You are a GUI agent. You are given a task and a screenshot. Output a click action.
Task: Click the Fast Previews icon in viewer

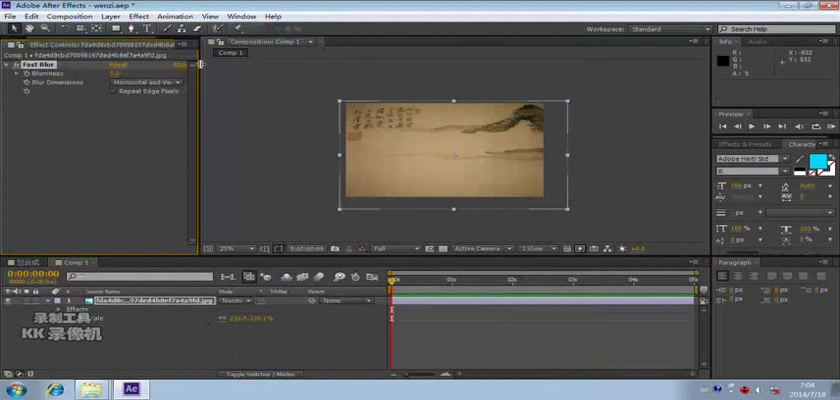[580, 249]
